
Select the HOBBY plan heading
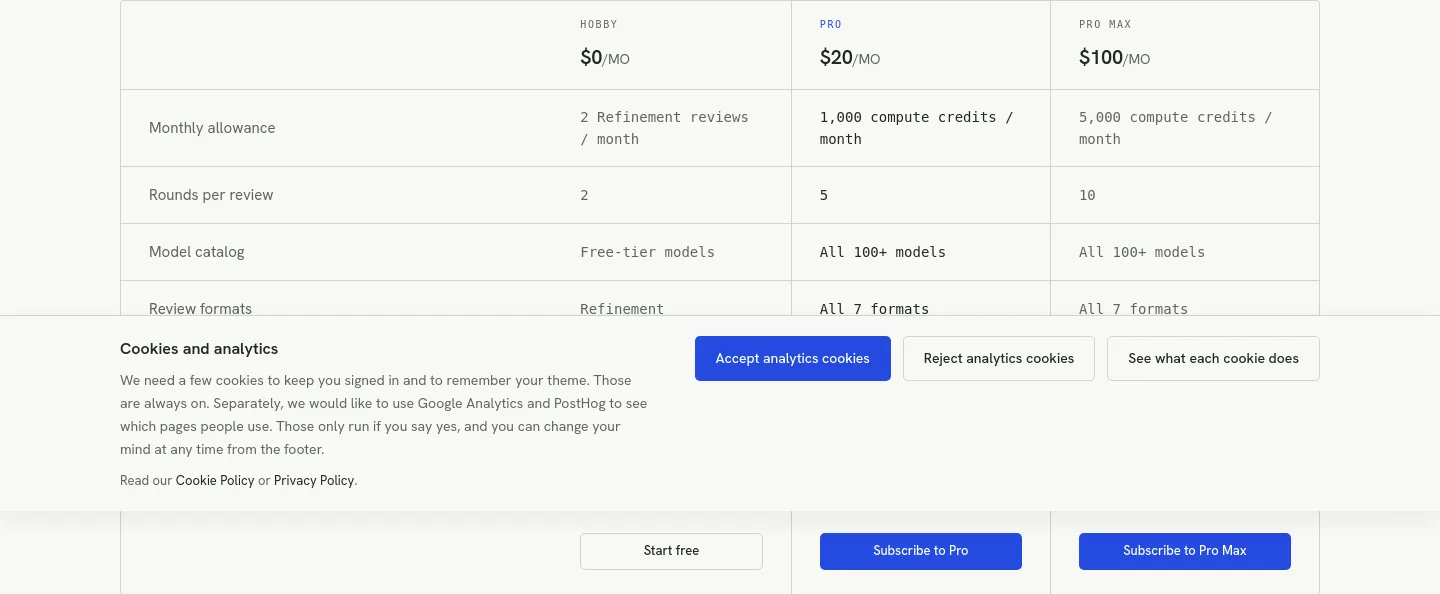coord(599,24)
